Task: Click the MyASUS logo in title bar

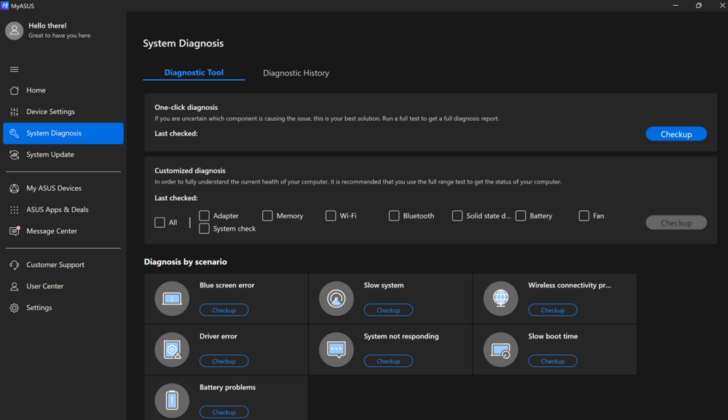Action: pyautogui.click(x=5, y=6)
